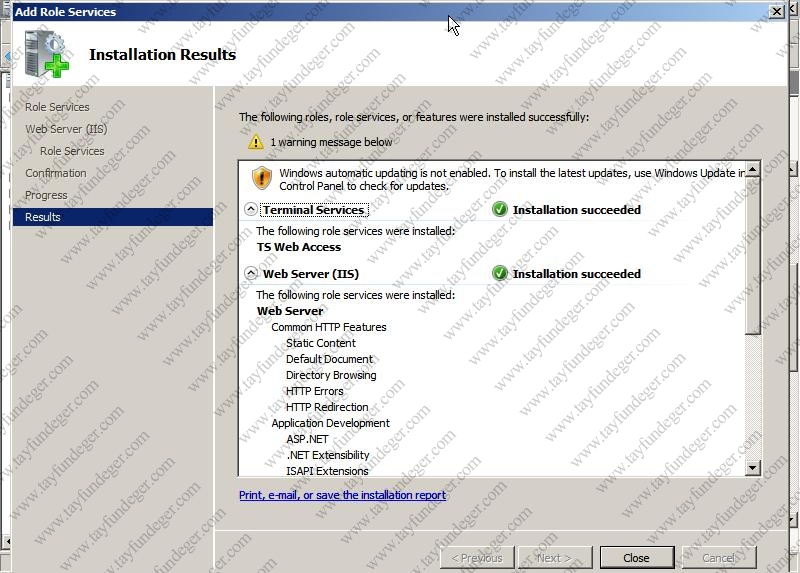Viewport: 800px width, 573px height.
Task: Click the HTTP Redirection entry
Action: [327, 407]
